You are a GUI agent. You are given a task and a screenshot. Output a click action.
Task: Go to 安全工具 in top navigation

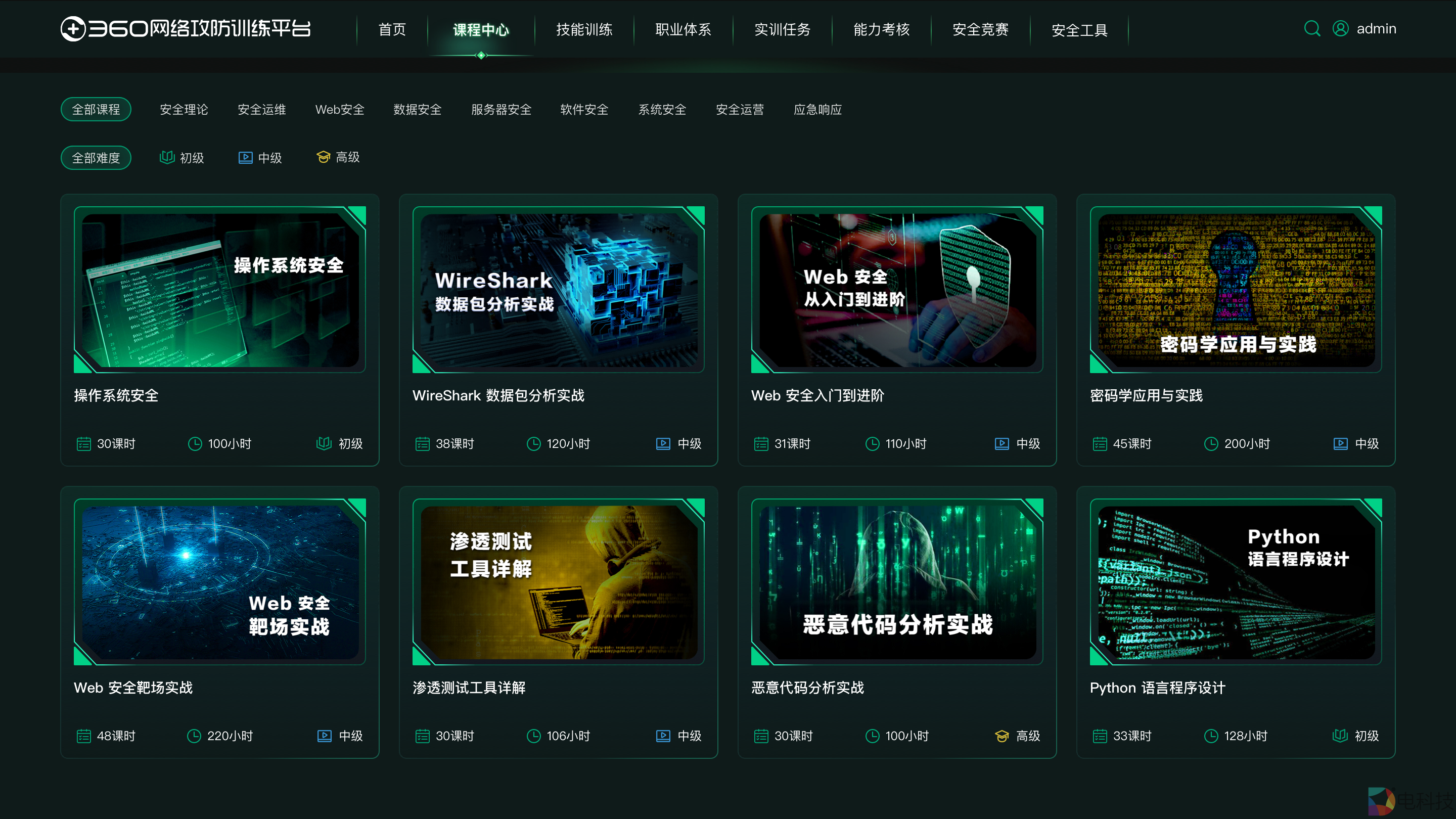tap(1079, 29)
